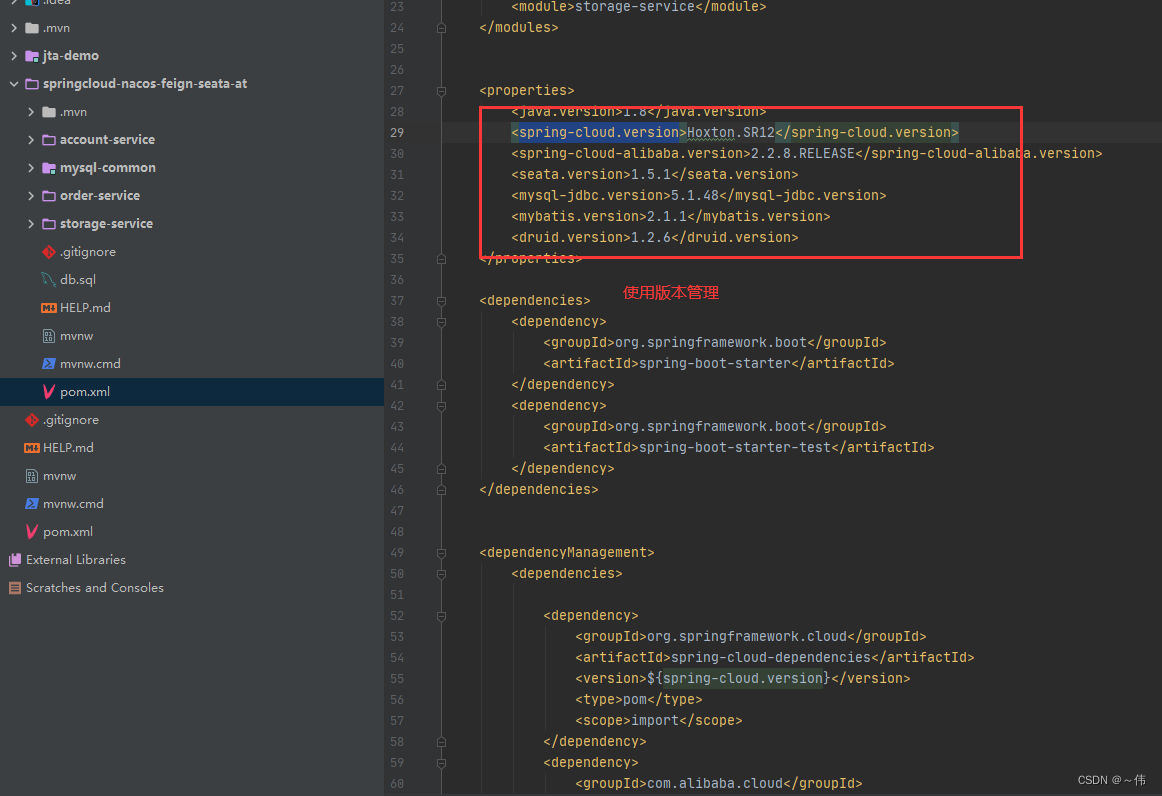Collapse the springcloud-nacos-feign-seata-at folder
Image resolution: width=1162 pixels, height=796 pixels.
[x=14, y=84]
